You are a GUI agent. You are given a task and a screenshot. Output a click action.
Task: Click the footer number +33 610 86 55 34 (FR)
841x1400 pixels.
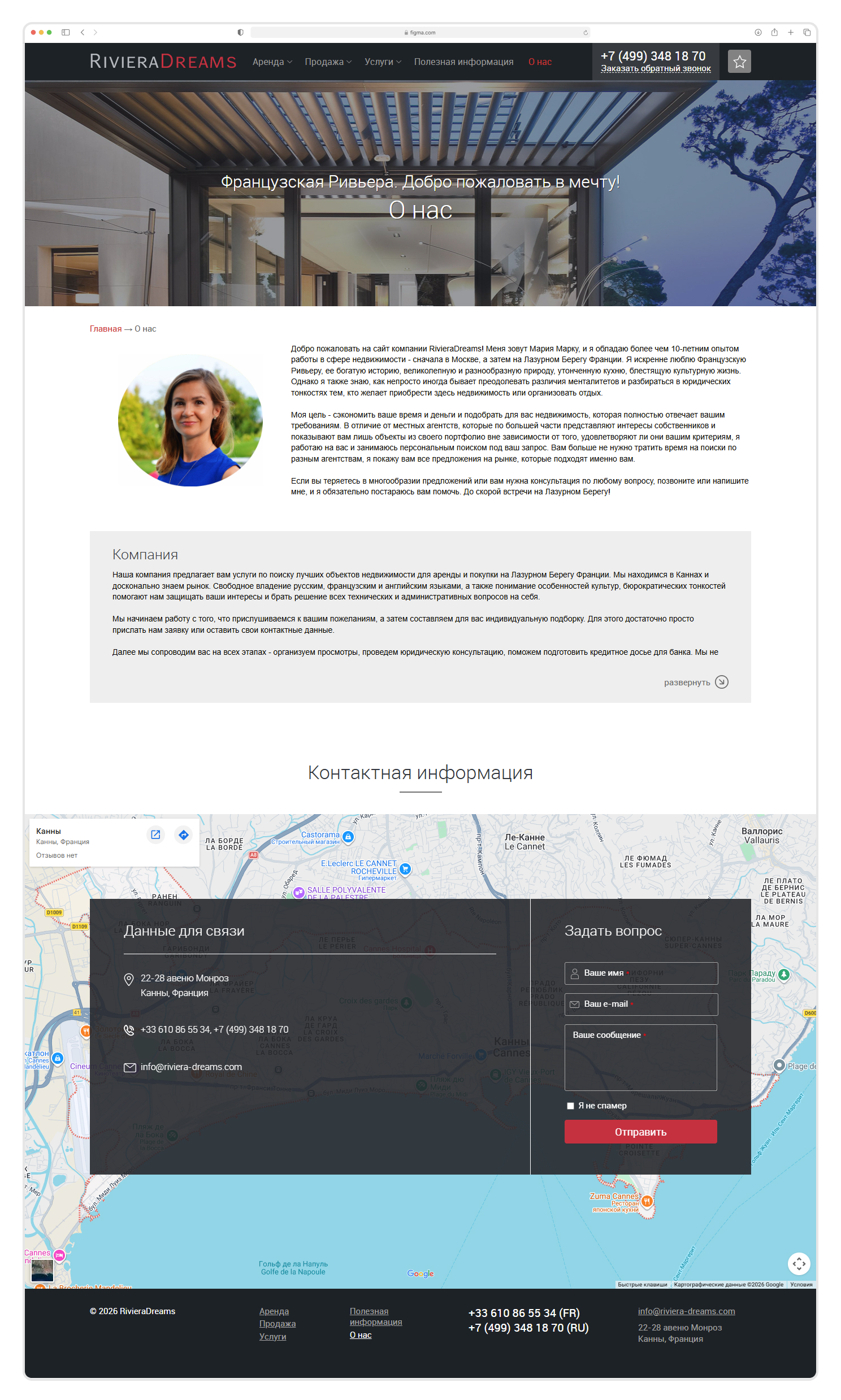pyautogui.click(x=523, y=1313)
